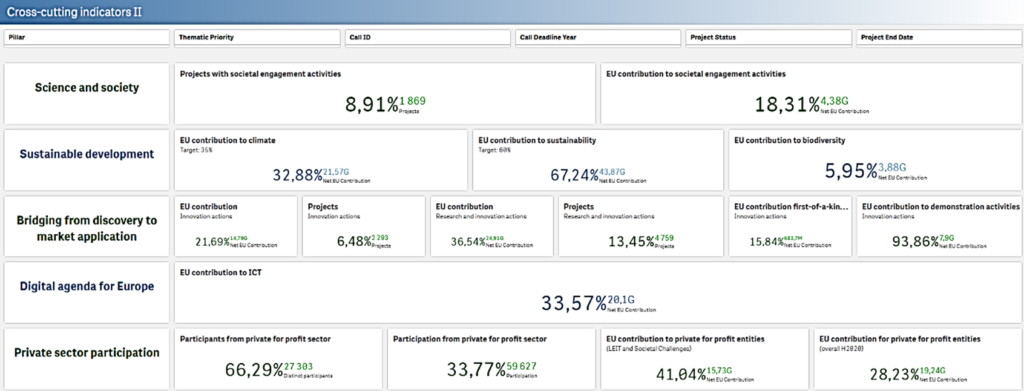Click the 32,88% climate contribution value
The width and height of the screenshot is (1024, 391).
297,175
